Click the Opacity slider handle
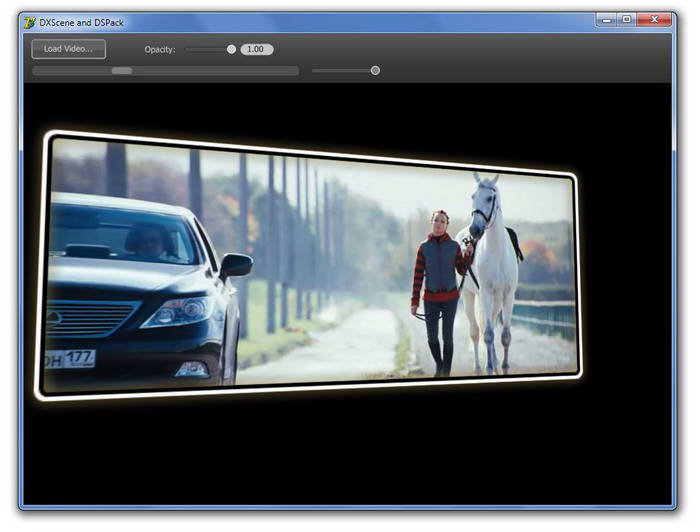 tap(231, 49)
